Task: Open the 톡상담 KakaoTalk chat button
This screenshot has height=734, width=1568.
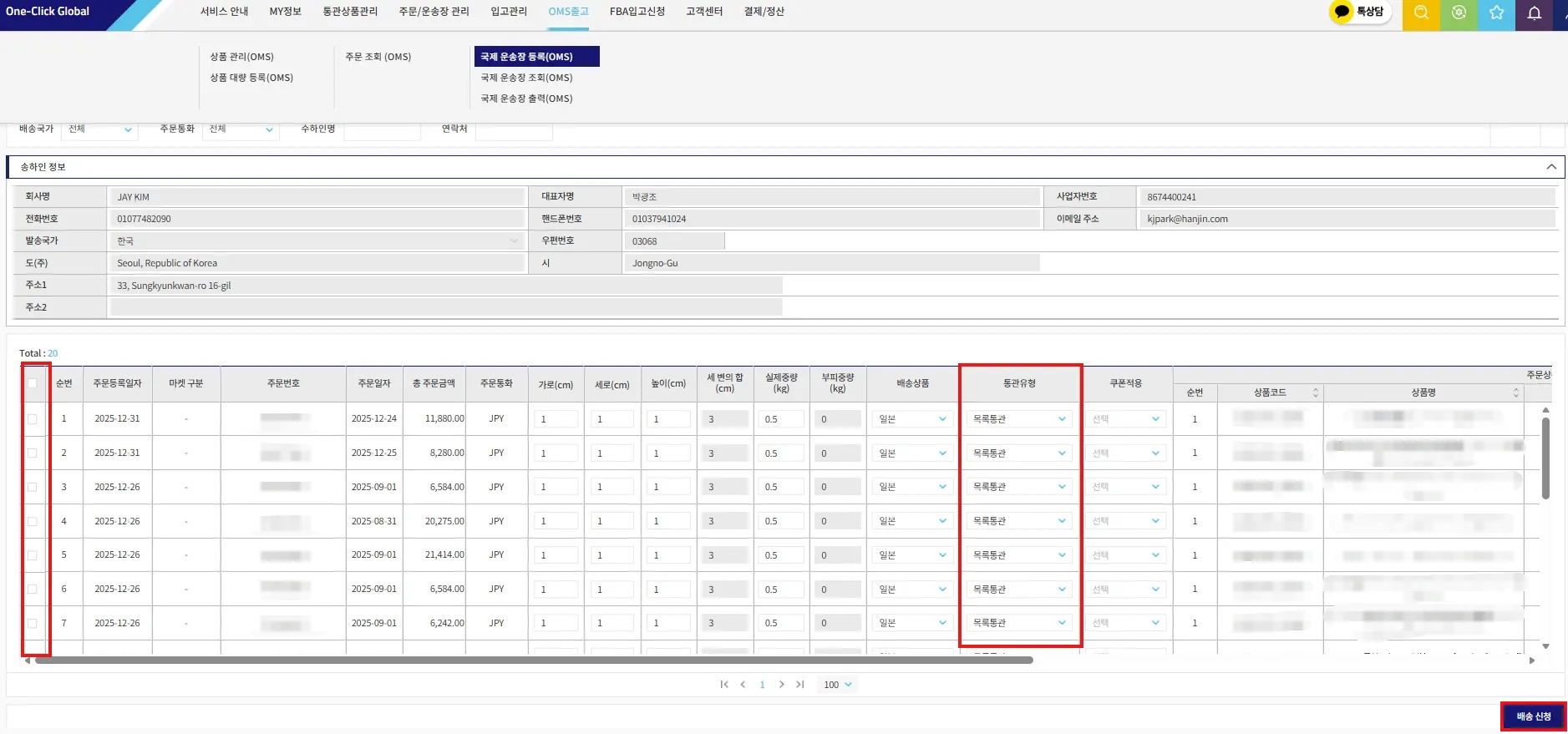Action: (x=1360, y=12)
